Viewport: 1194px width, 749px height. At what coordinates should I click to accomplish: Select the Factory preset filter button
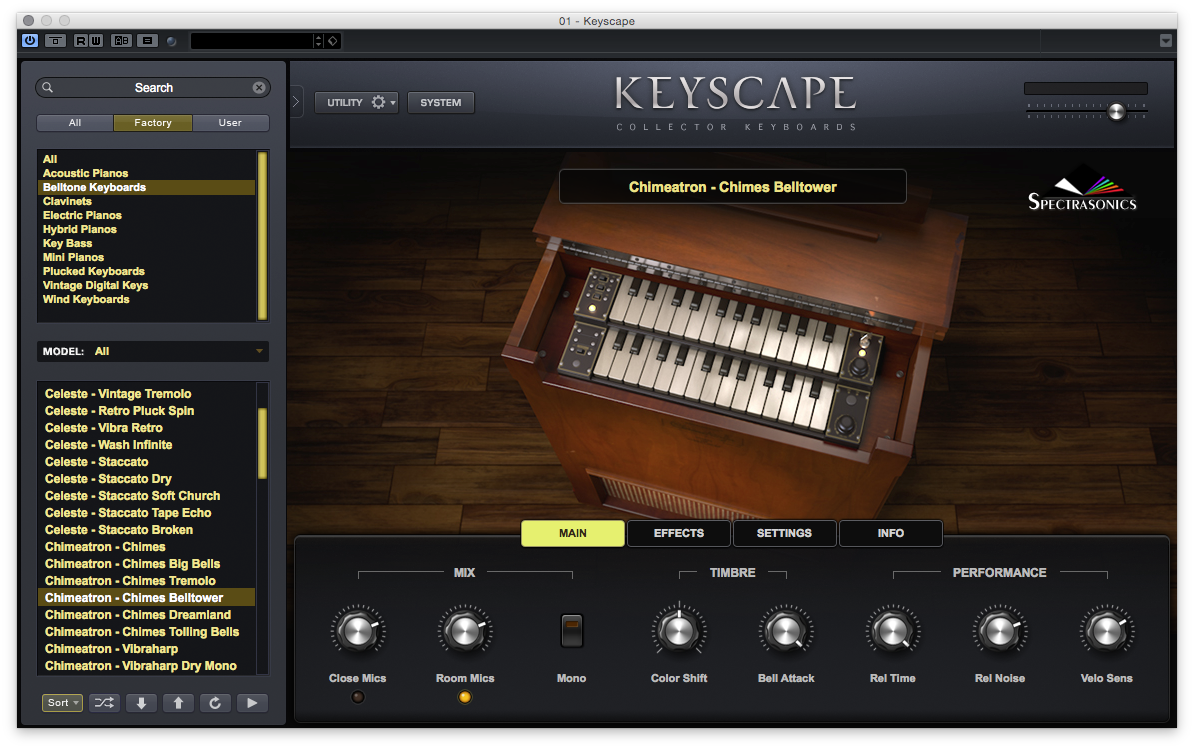point(152,122)
